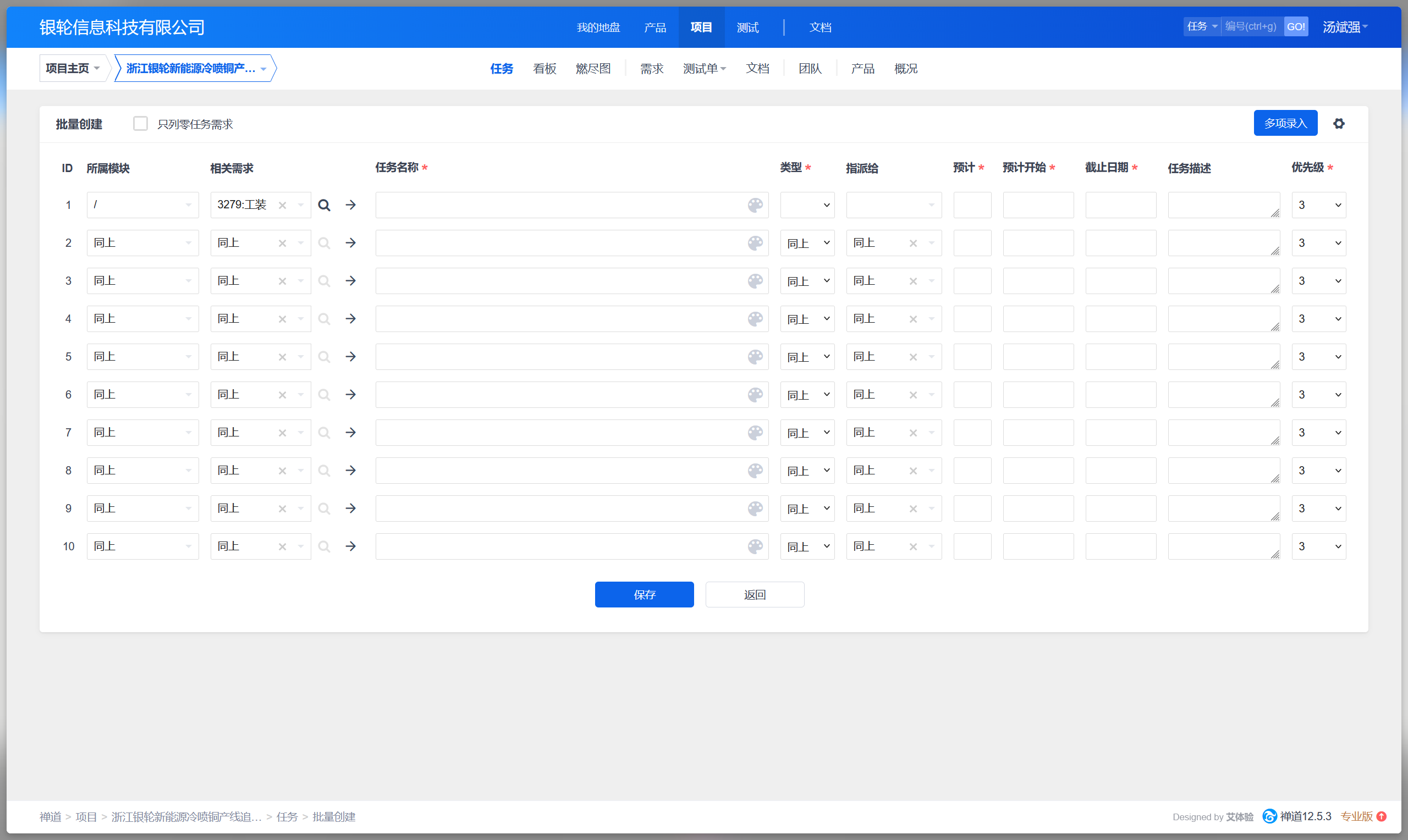Click the arrow icon in row 5
Screen dimensions: 1408x840
(351, 357)
